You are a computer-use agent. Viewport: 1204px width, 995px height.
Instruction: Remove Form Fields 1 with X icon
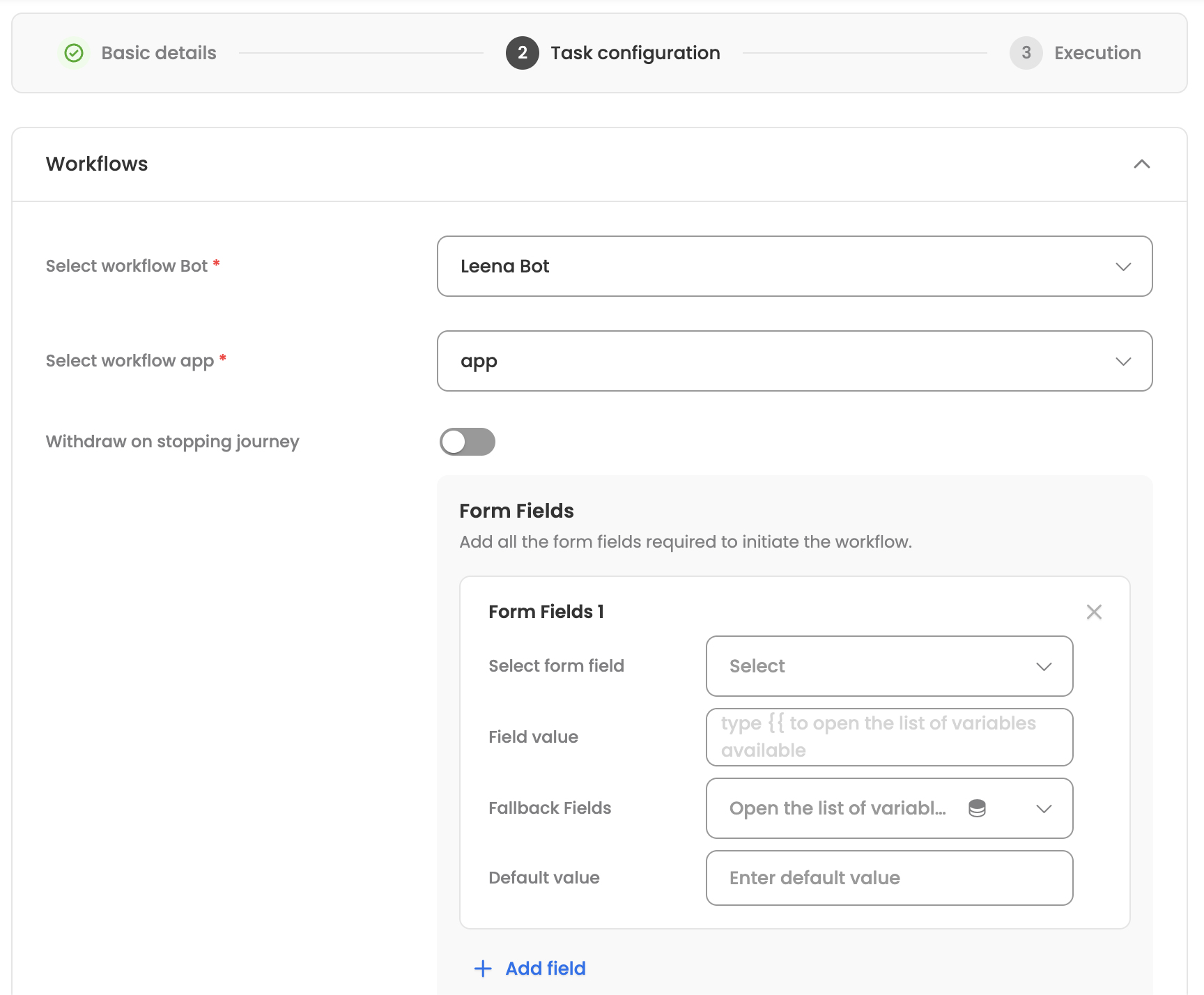[1094, 612]
